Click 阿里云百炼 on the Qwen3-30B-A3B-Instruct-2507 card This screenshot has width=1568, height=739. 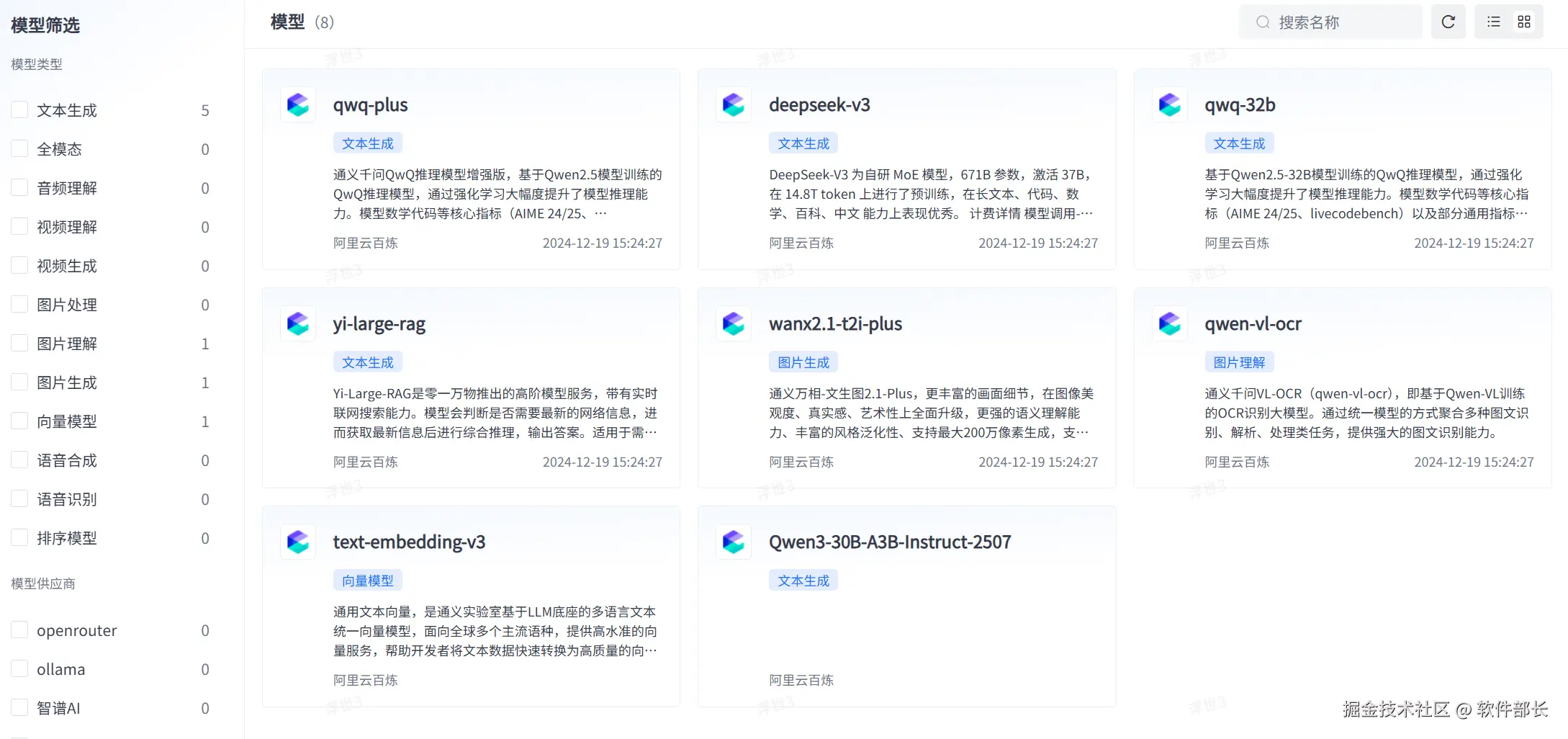click(x=801, y=681)
